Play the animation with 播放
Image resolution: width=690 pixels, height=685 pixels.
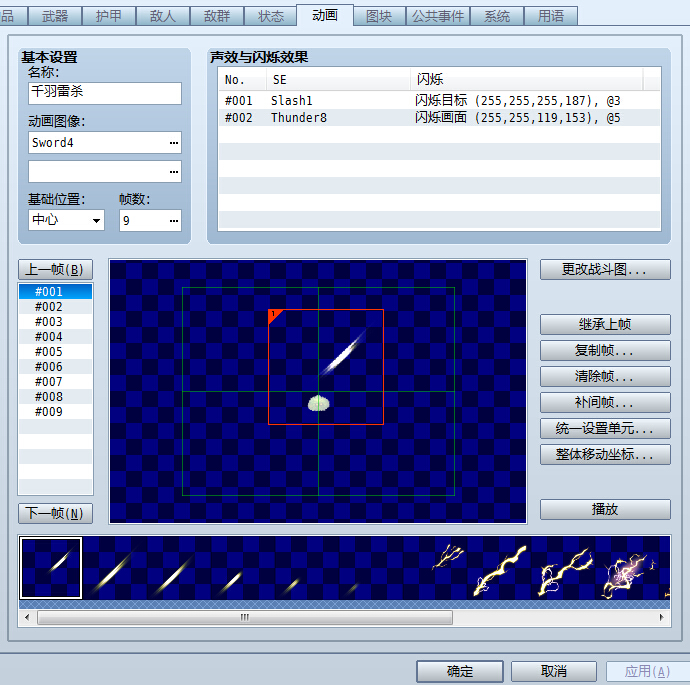coord(605,509)
